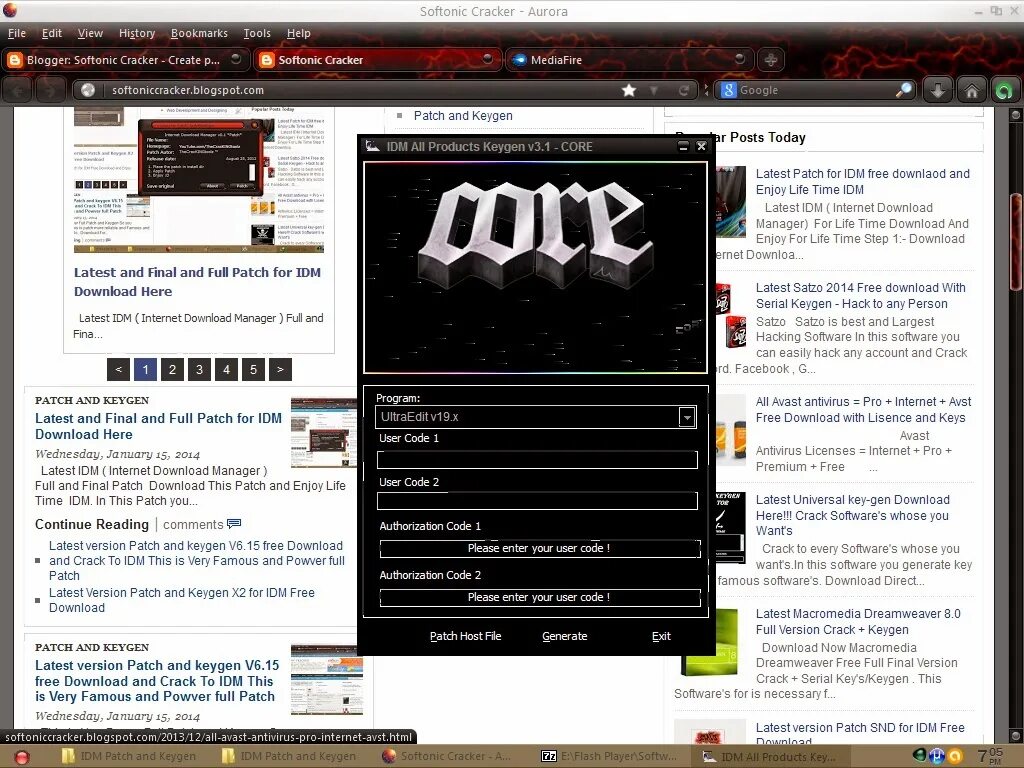This screenshot has width=1024, height=768.
Task: Open the downloads arrow toolbar icon
Action: 938,90
